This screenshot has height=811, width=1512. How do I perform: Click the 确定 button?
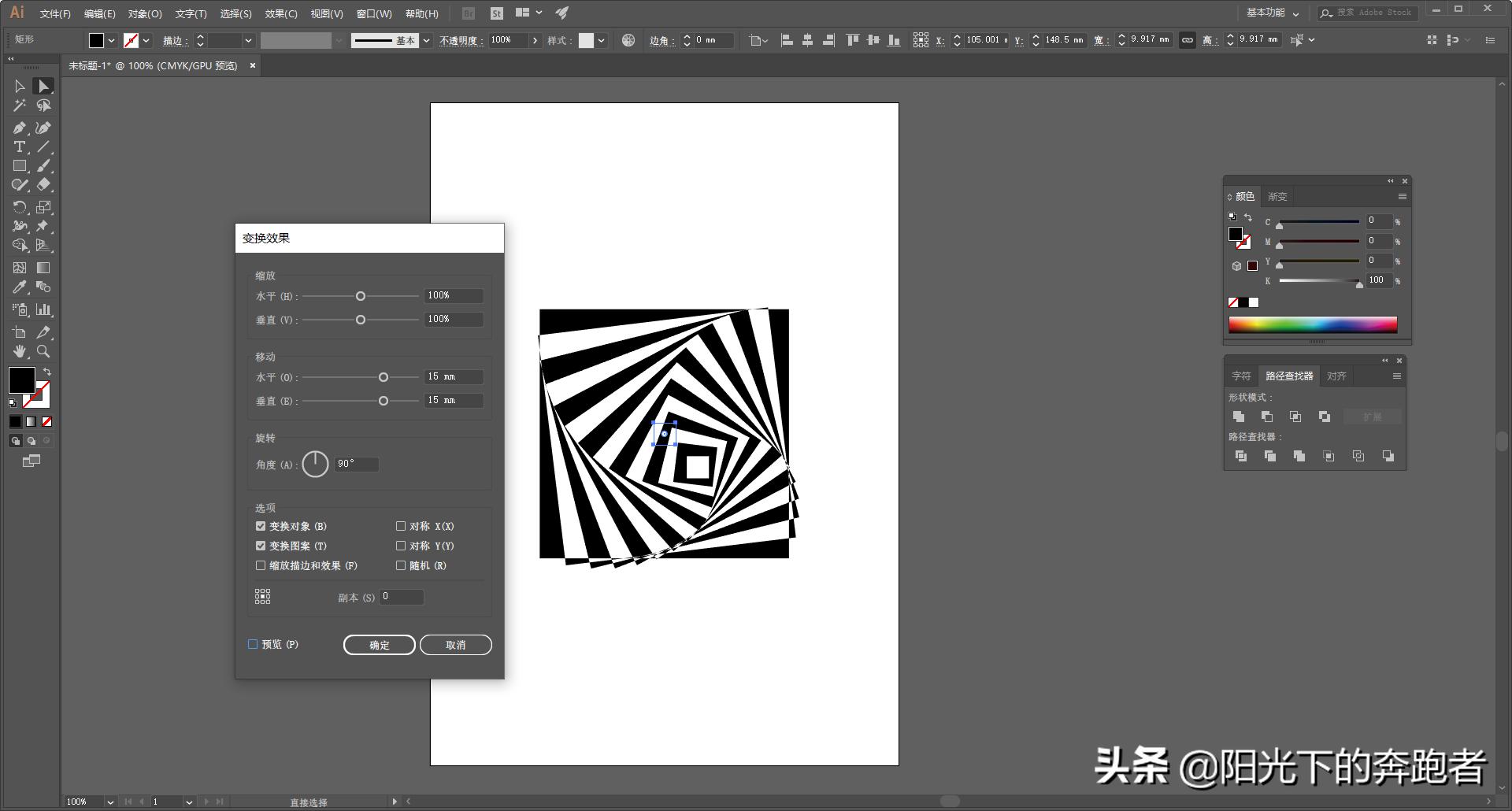pos(379,644)
